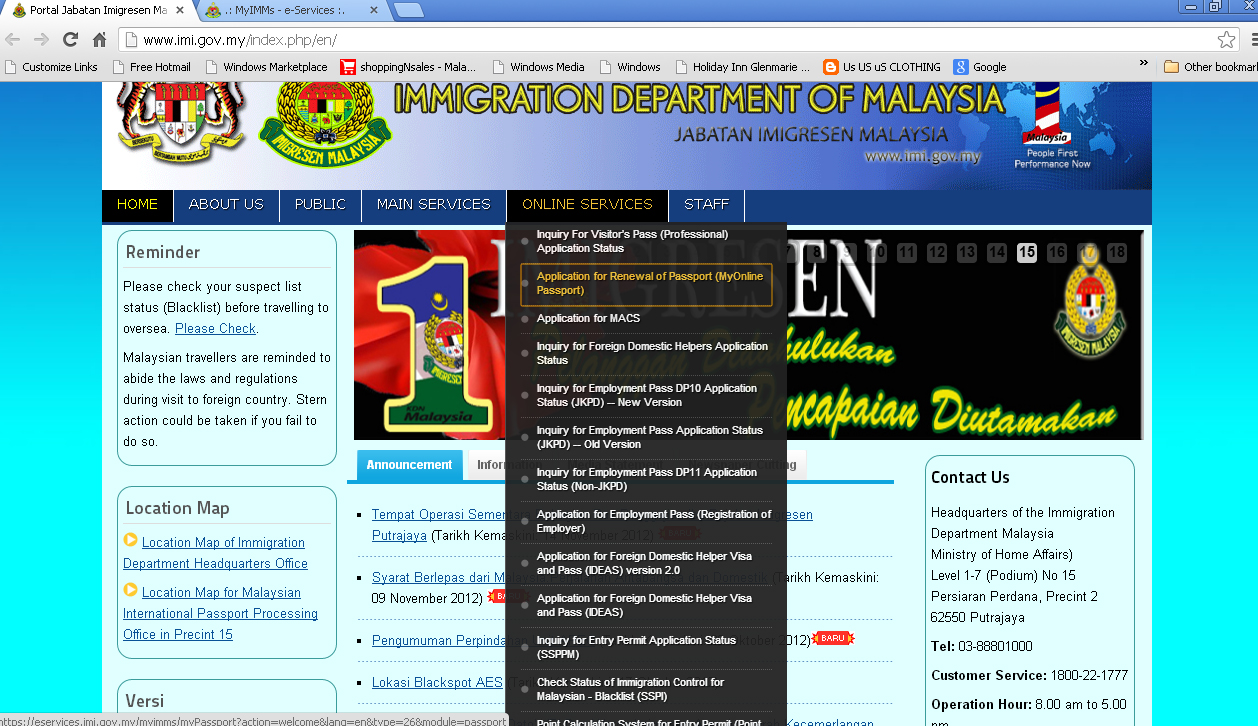Open the Windows Marketplace bookmark
Screen dimensions: 1258x726
coord(266,67)
